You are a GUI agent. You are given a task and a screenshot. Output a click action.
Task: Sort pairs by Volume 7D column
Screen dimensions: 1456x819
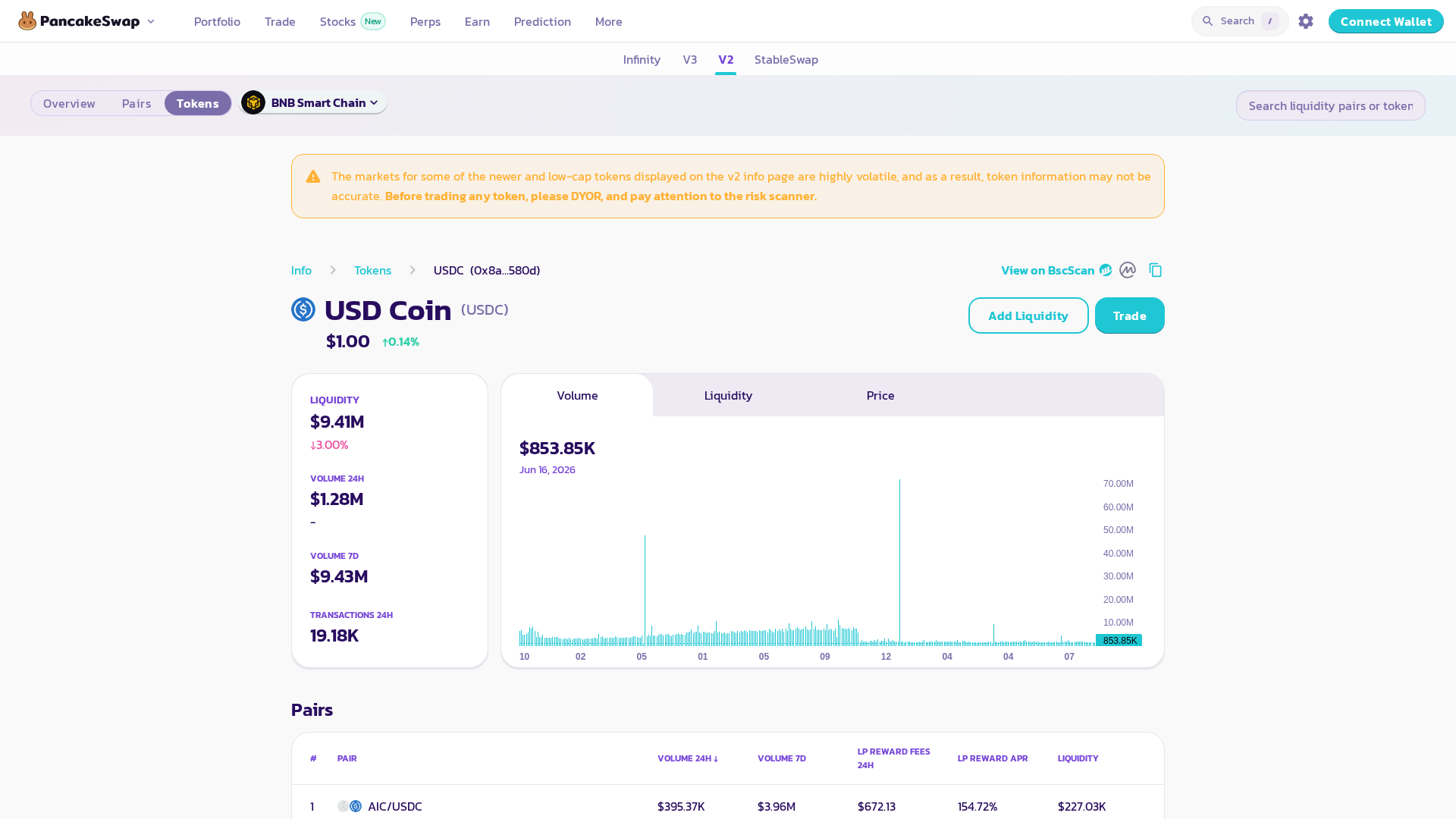(x=782, y=758)
